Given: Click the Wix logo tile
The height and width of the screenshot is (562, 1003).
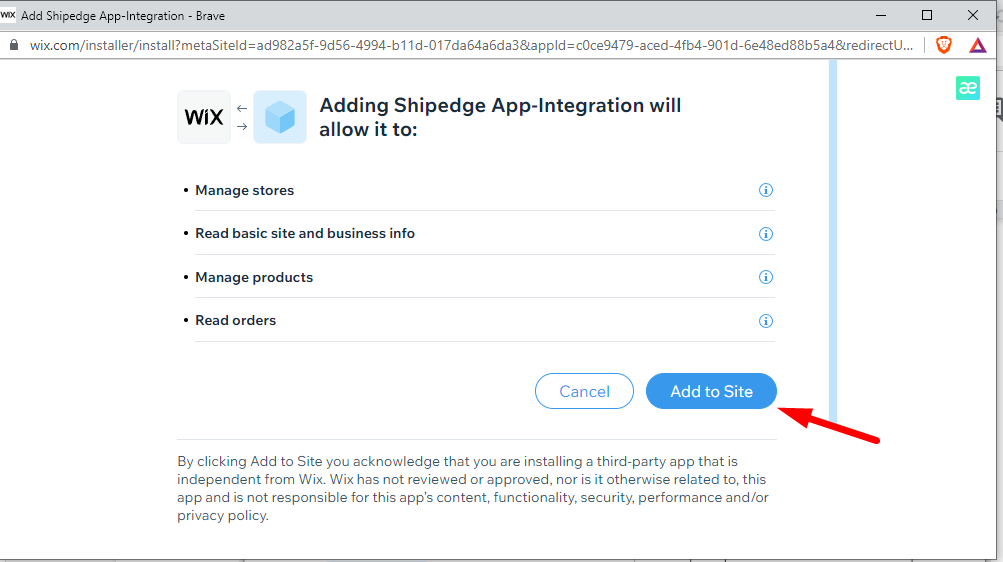Looking at the screenshot, I should pos(204,117).
